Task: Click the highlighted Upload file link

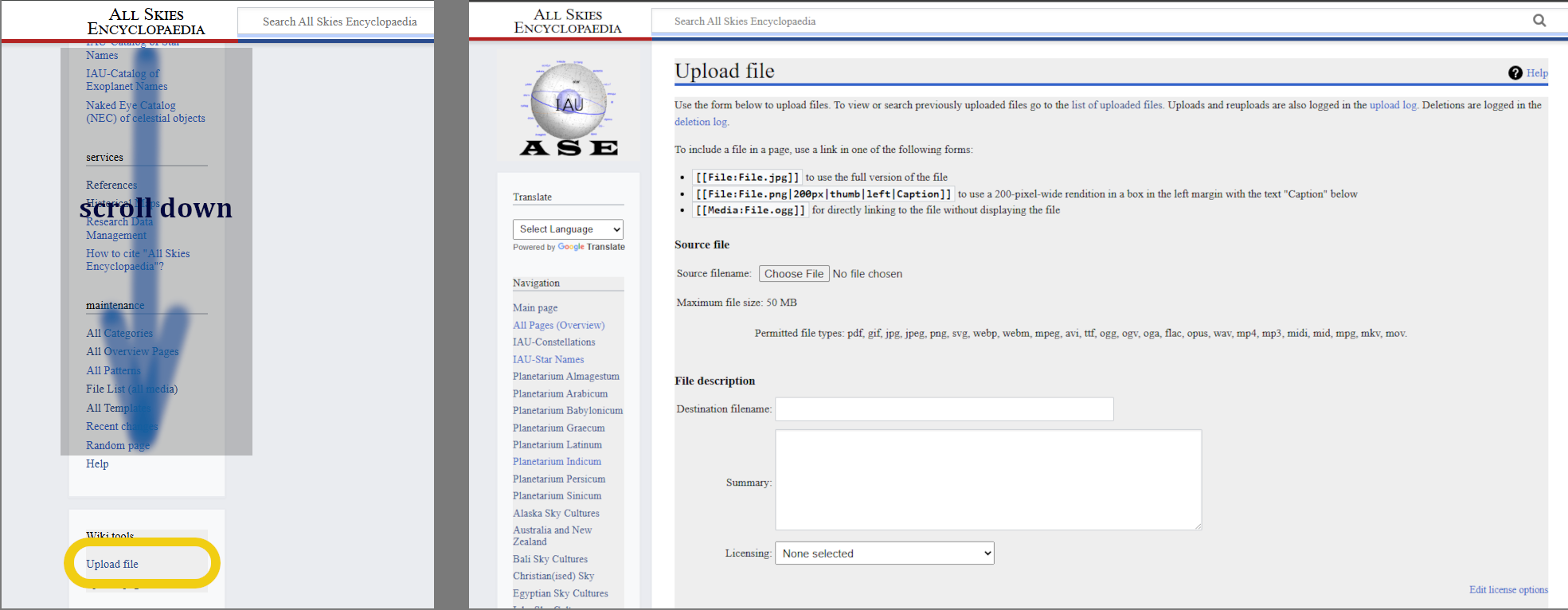Action: click(x=112, y=564)
